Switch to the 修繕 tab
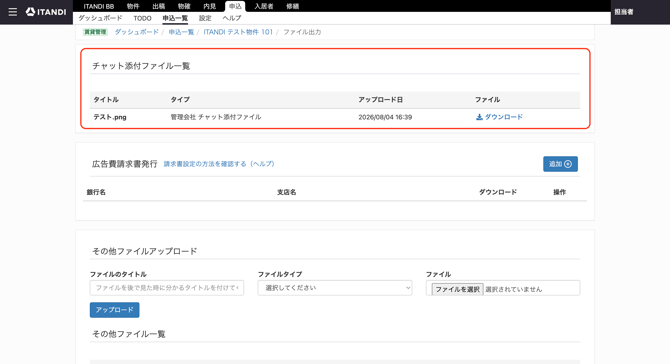The image size is (670, 364). pos(292,6)
